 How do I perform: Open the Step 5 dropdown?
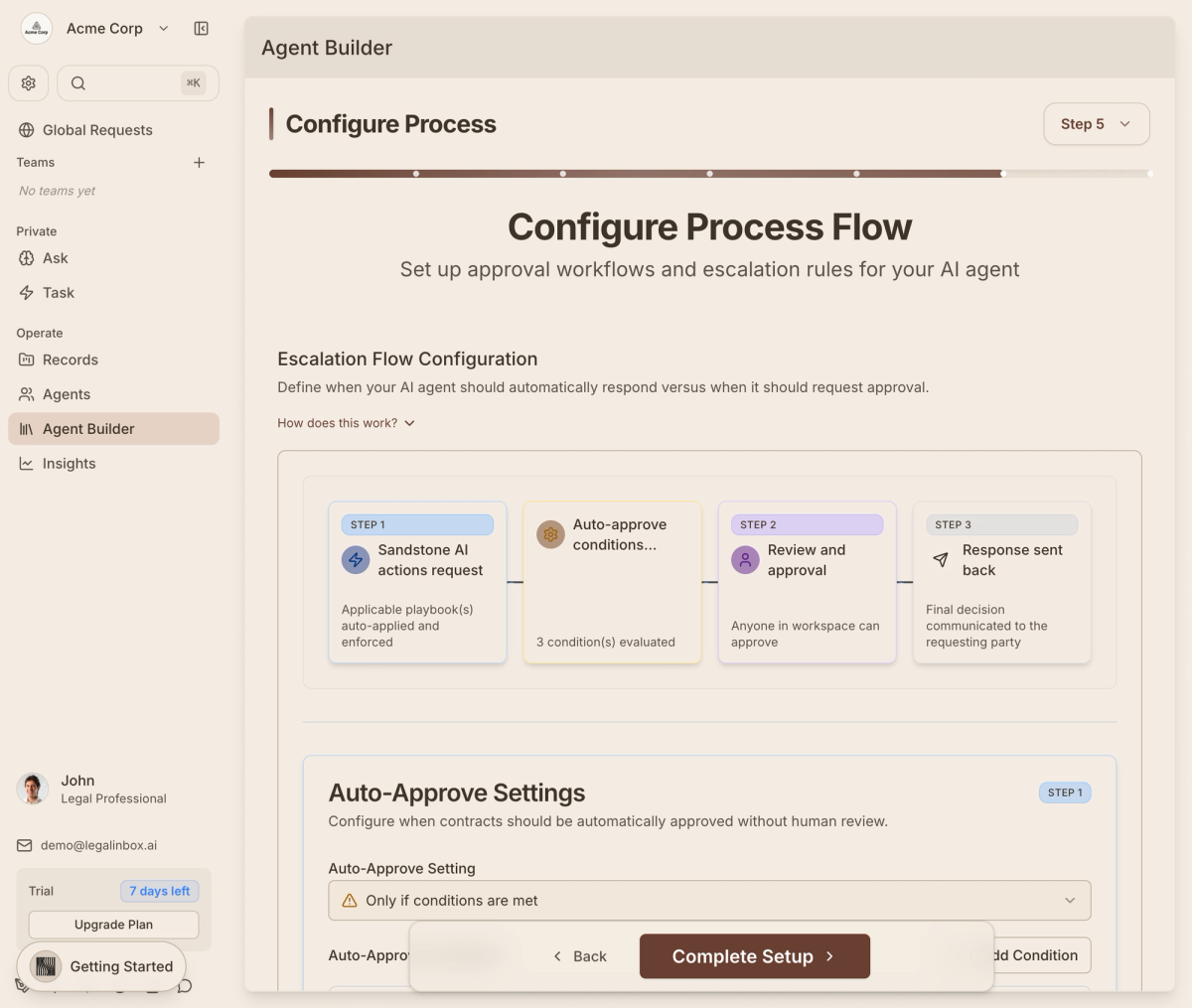(x=1096, y=124)
